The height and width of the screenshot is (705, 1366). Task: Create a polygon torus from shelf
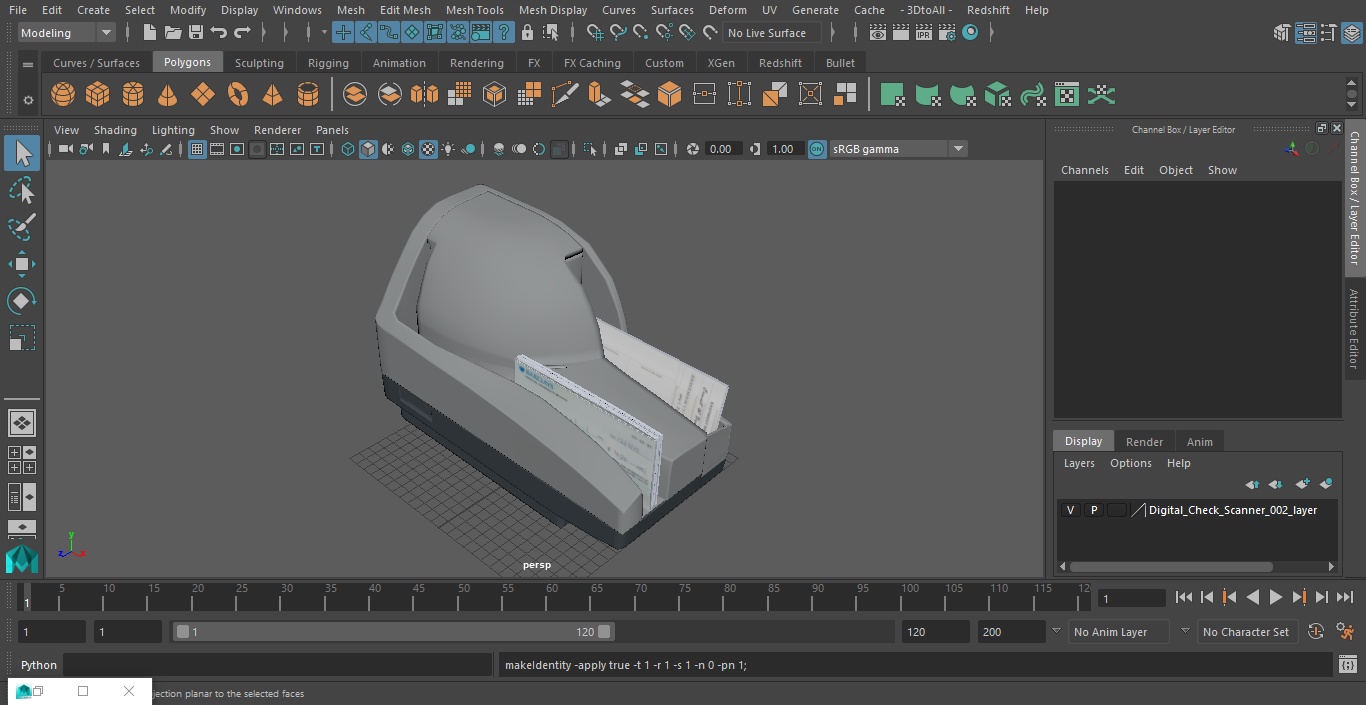[x=238, y=95]
